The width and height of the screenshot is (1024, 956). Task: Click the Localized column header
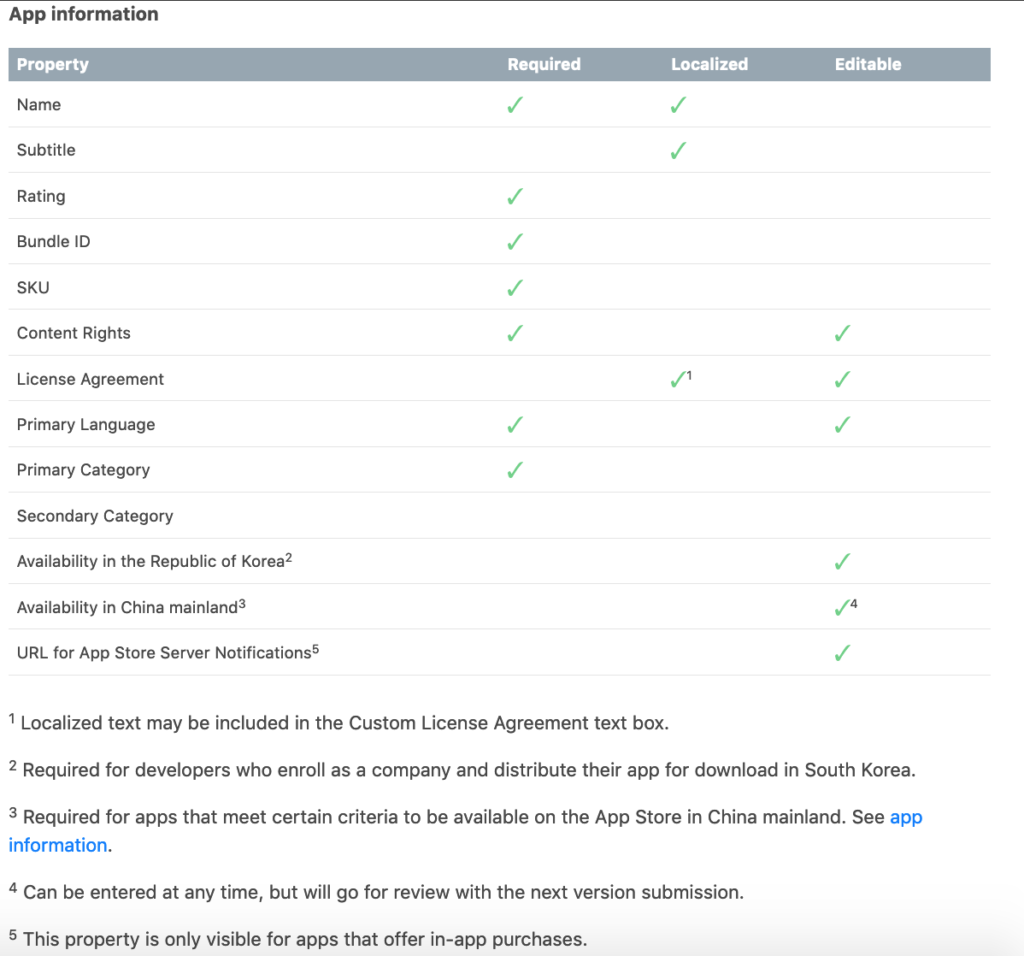[709, 64]
